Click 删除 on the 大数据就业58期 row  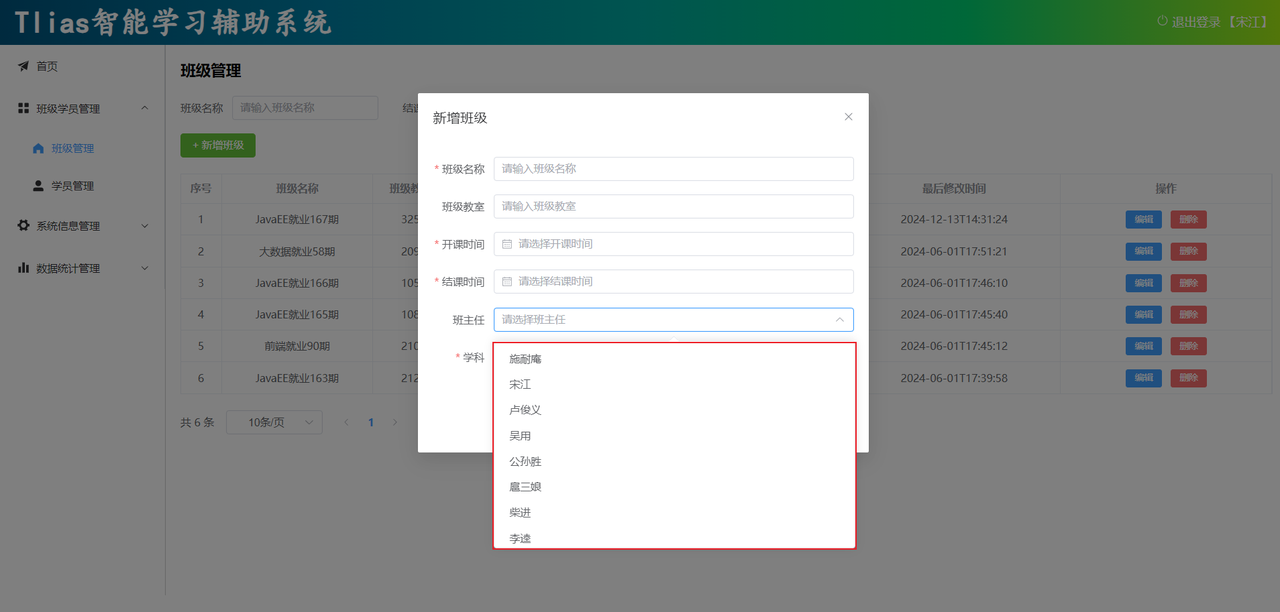click(x=1188, y=251)
